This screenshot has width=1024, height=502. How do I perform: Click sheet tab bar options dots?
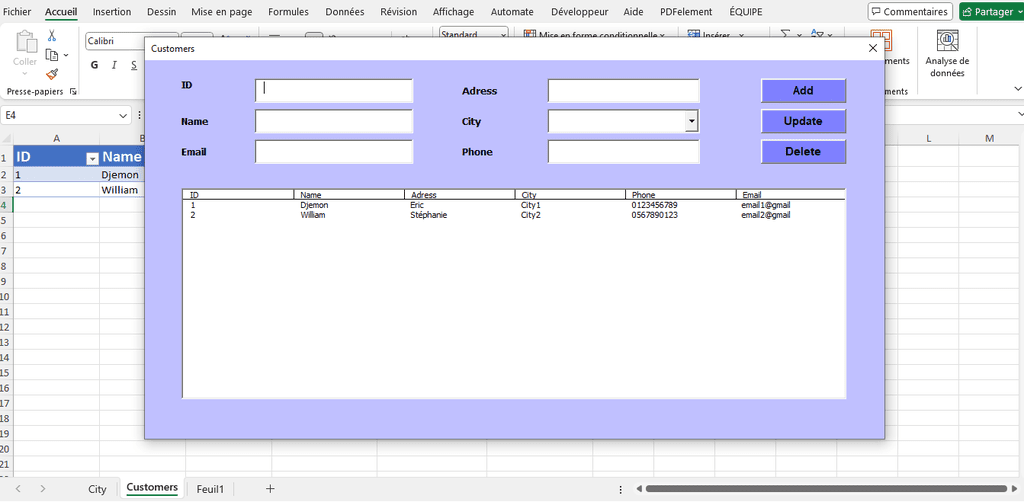point(620,488)
